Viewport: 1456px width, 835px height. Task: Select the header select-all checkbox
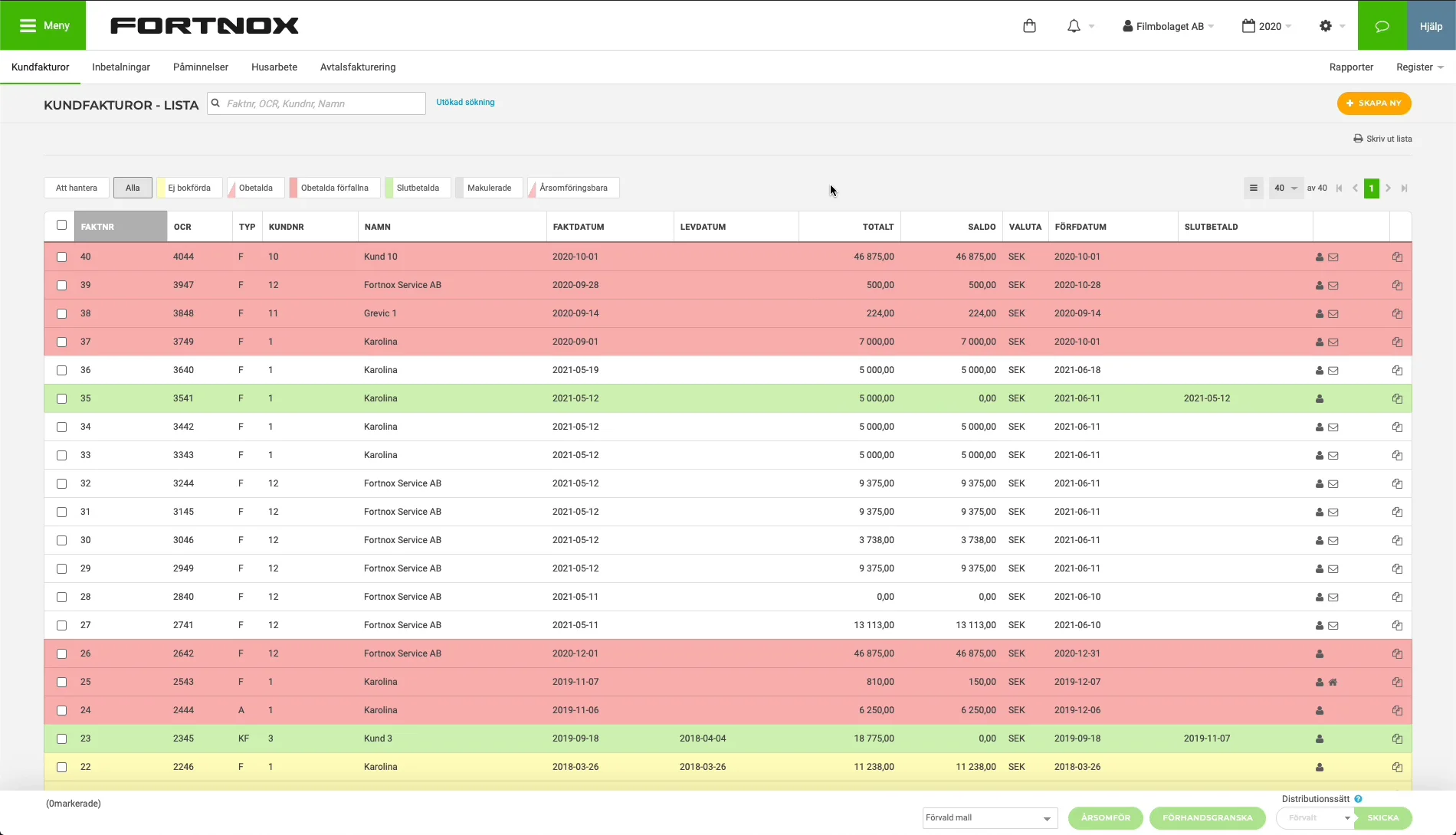click(x=62, y=225)
